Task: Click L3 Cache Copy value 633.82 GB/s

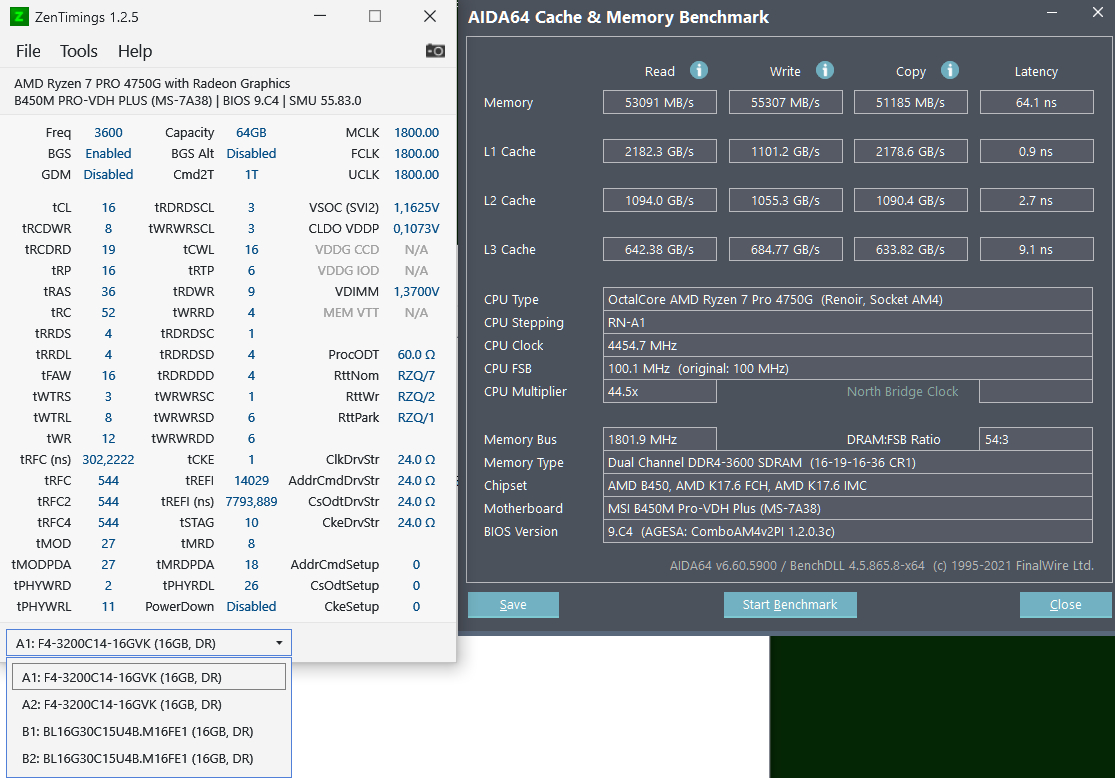Action: click(910, 250)
